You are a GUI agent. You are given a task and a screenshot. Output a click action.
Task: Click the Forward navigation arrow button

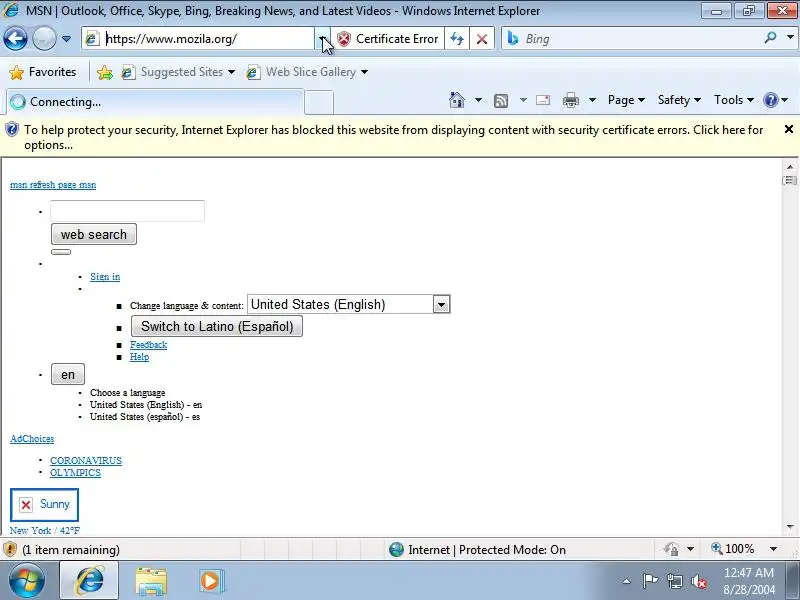pos(44,39)
